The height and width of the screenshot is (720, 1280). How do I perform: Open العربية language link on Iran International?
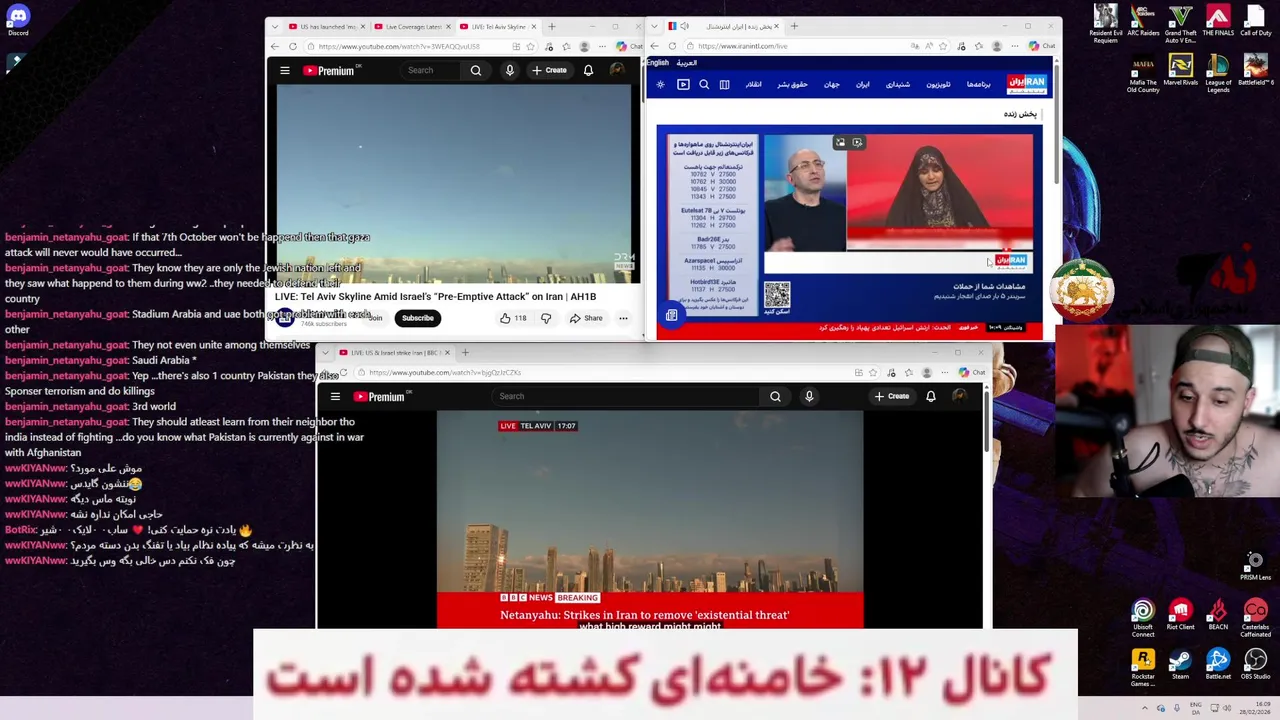[x=687, y=63]
